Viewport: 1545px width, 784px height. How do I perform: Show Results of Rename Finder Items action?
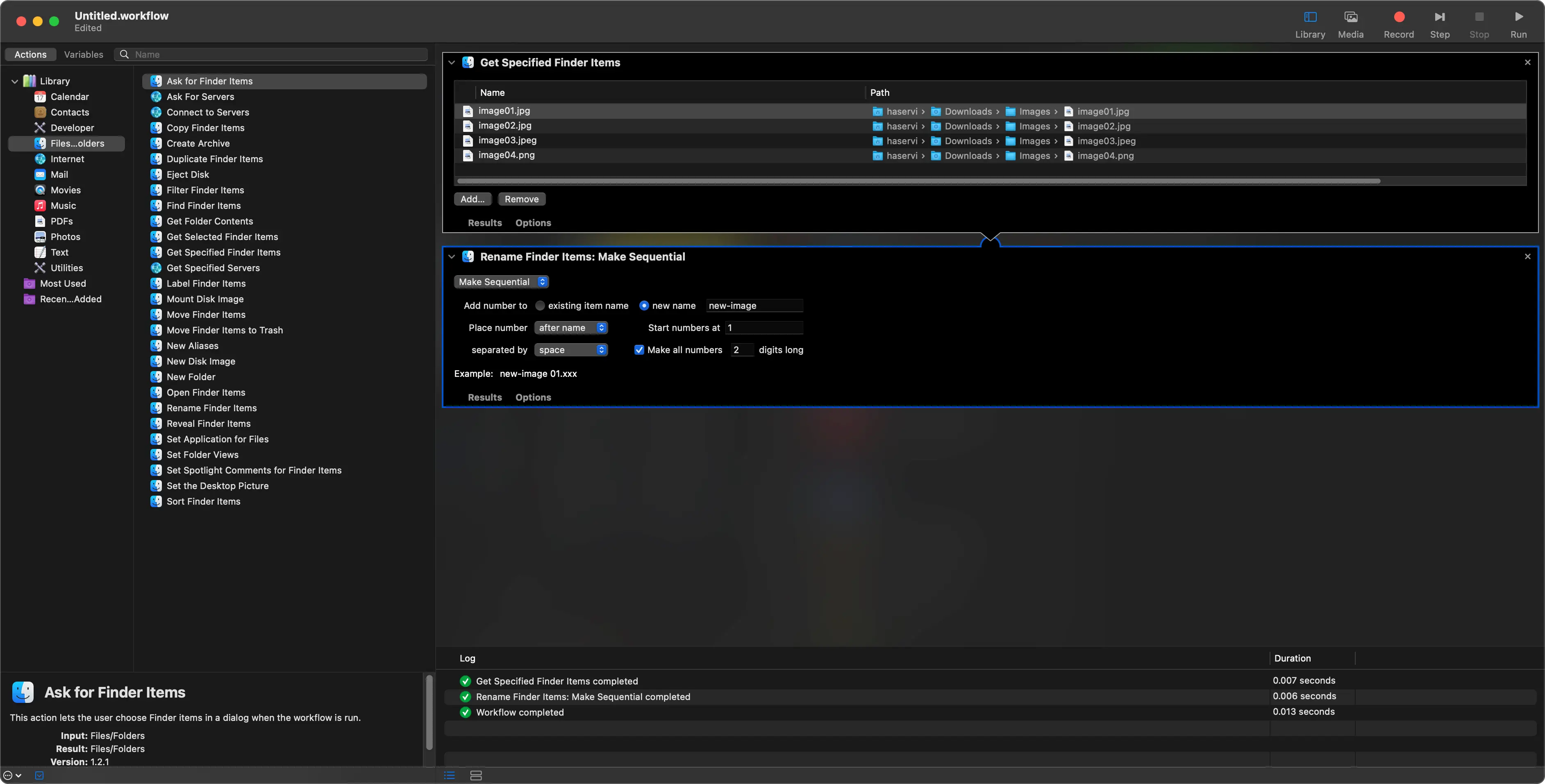(x=485, y=397)
